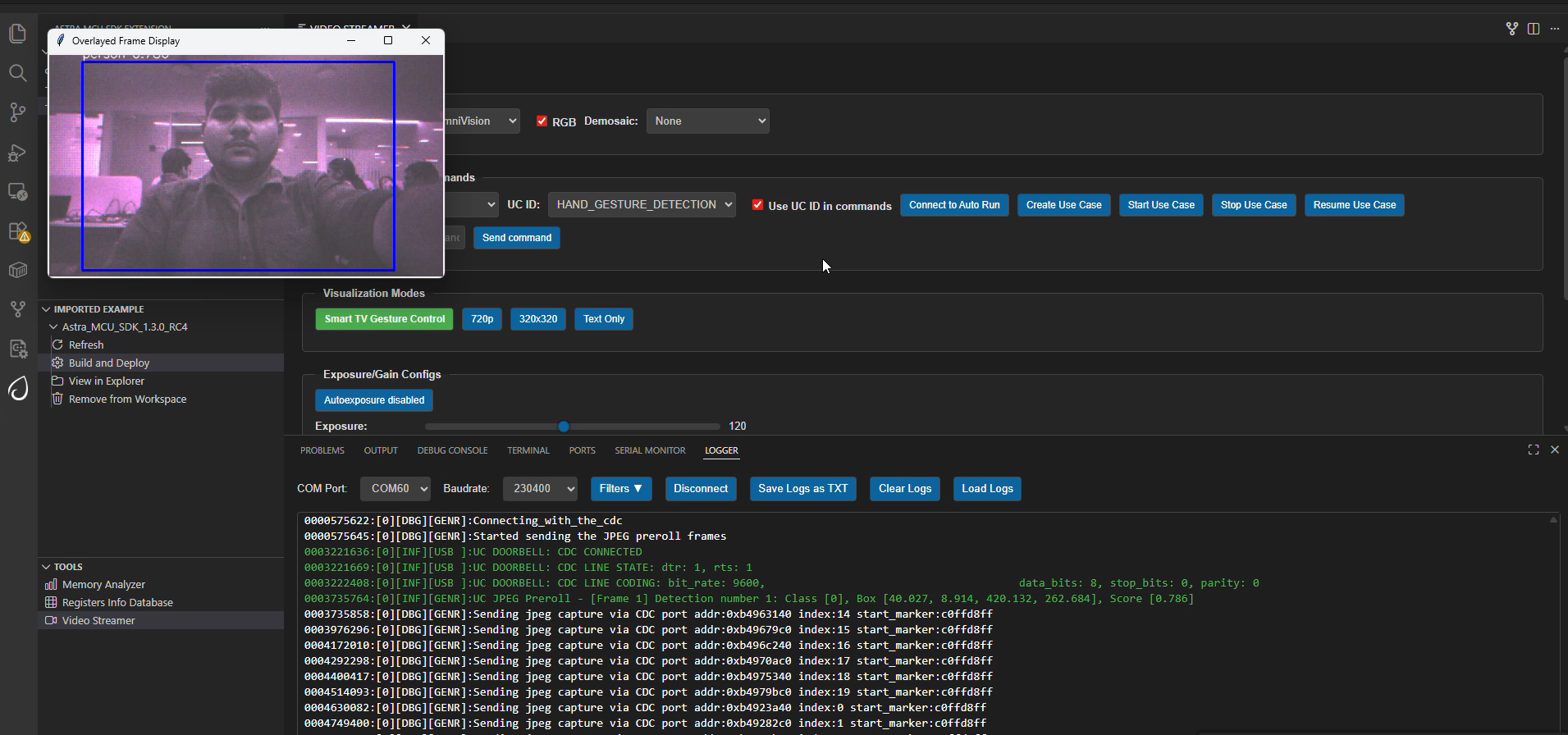Click the Resume Use Case button
The width and height of the screenshot is (1568, 735).
(x=1355, y=205)
